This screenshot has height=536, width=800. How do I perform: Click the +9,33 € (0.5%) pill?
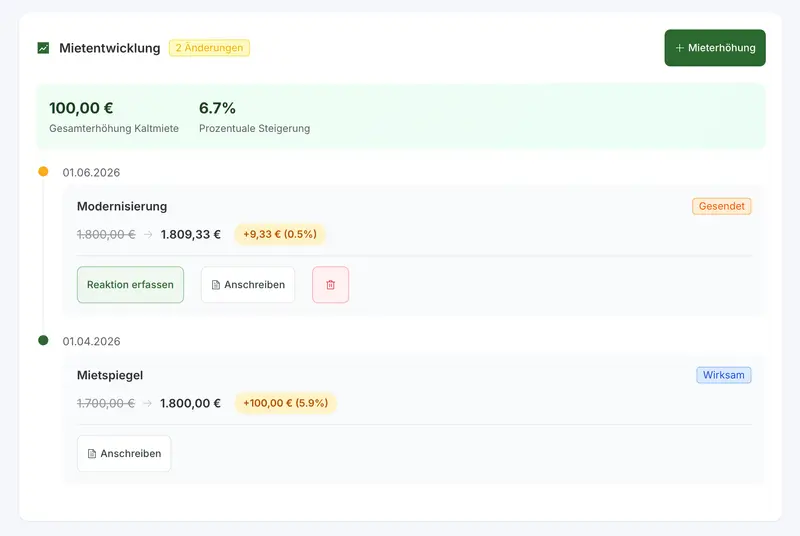pos(280,234)
